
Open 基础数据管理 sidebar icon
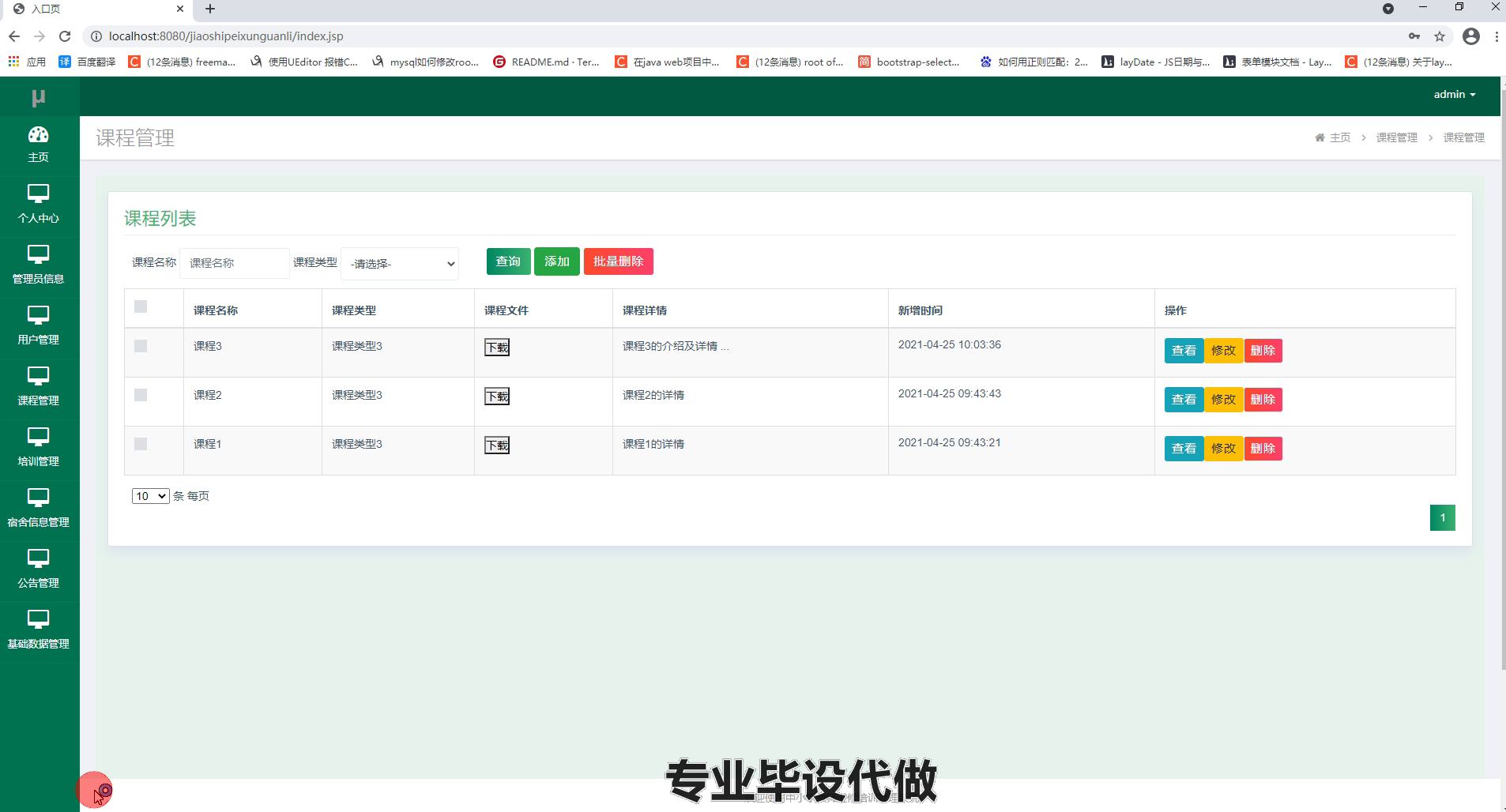[x=38, y=619]
